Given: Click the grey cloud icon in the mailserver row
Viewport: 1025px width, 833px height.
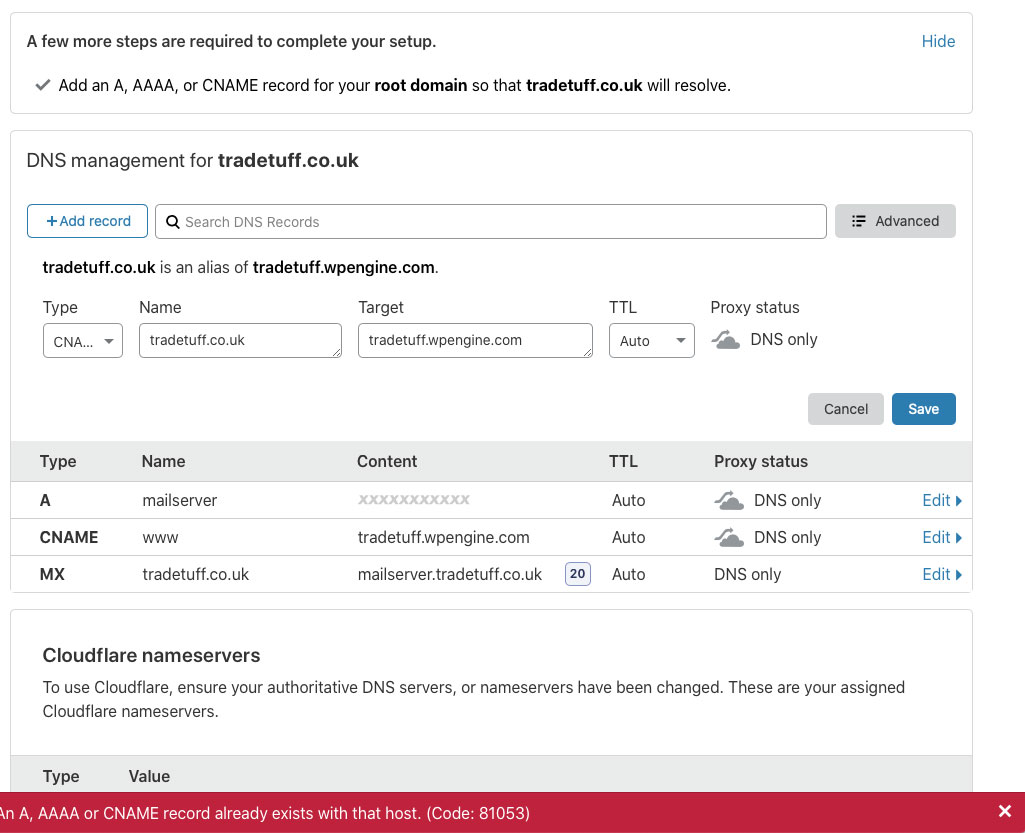Looking at the screenshot, I should tap(729, 500).
